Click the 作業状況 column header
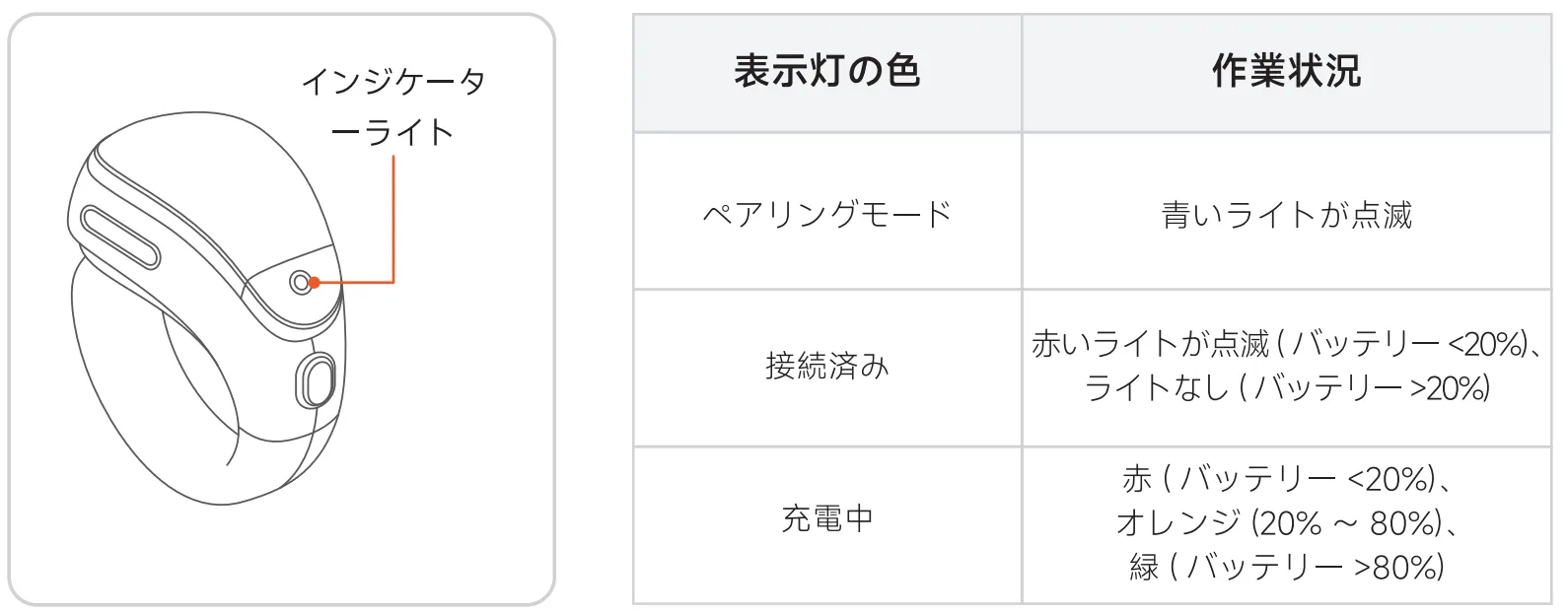Image resolution: width=1568 pixels, height=614 pixels. click(1286, 72)
